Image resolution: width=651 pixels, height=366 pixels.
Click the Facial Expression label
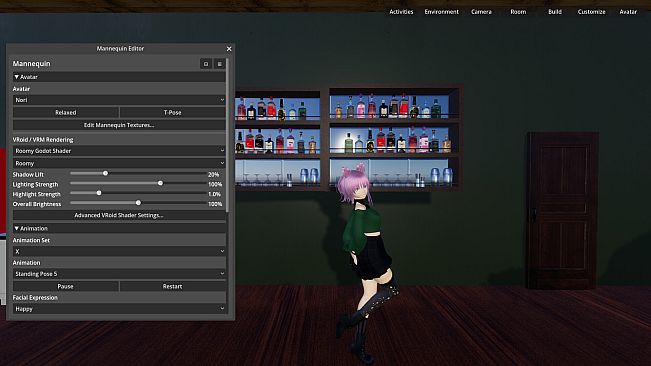[35, 298]
